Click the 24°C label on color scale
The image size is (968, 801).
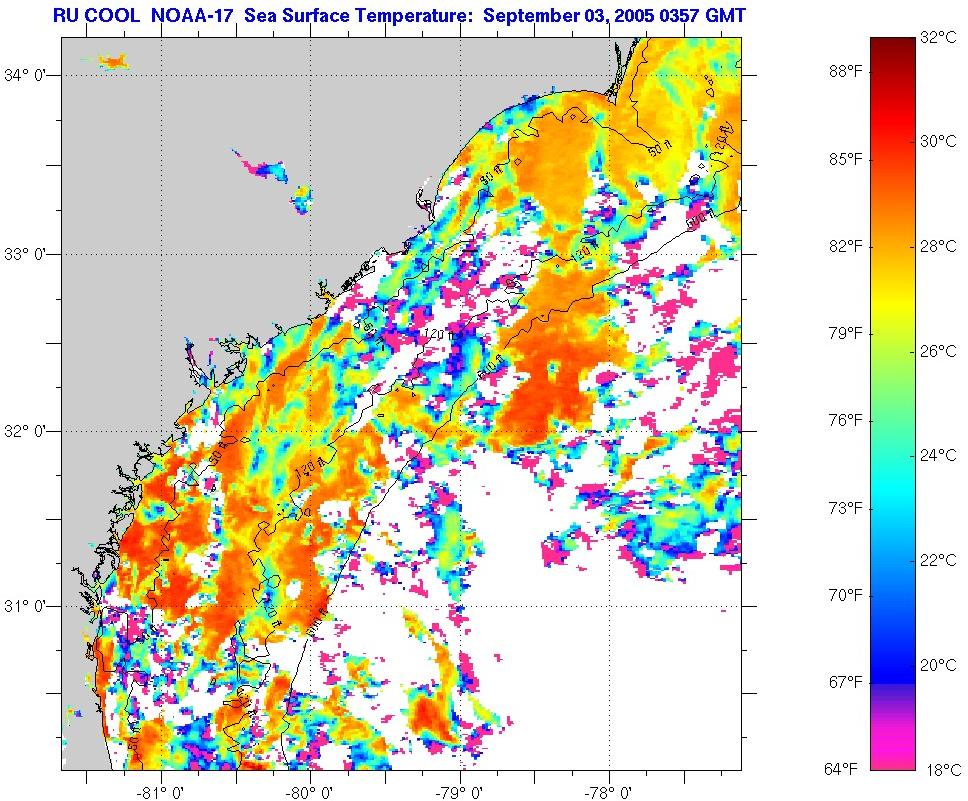click(x=938, y=456)
